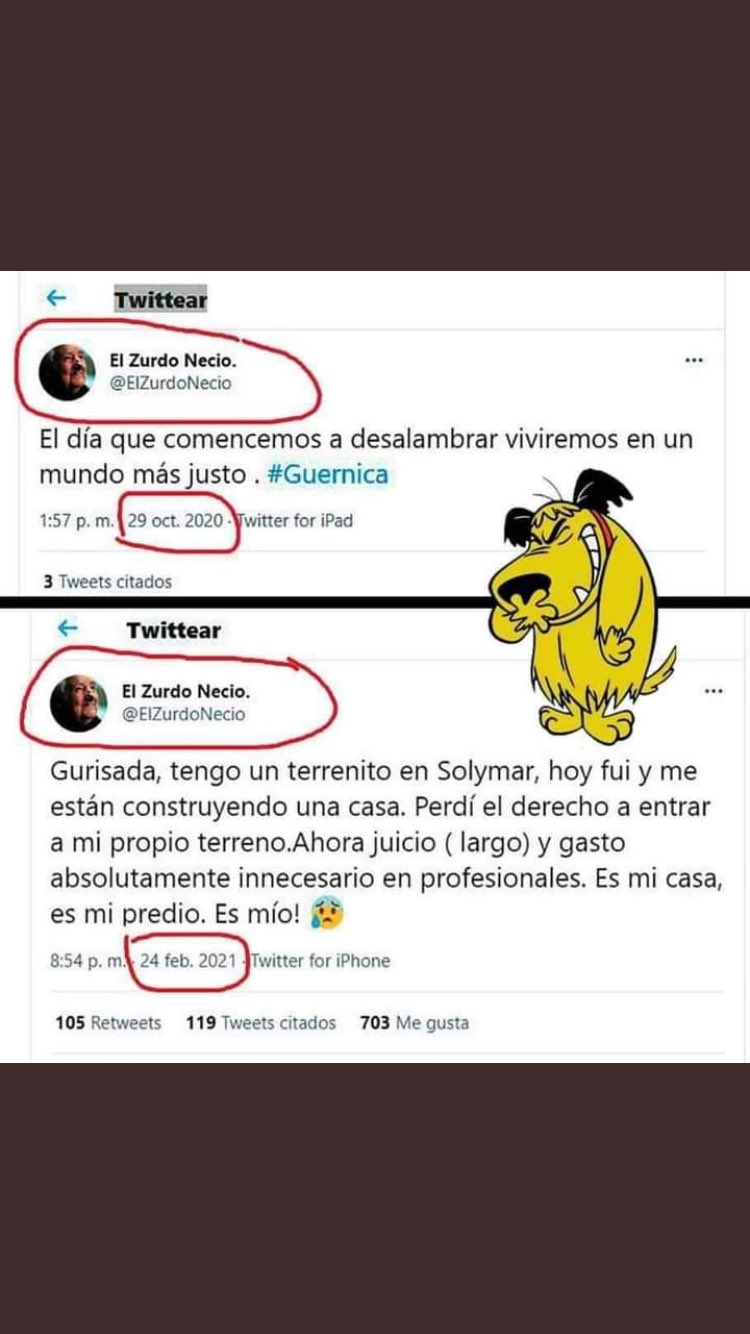Click the 8:54 p. m. timestamp
The image size is (750, 1334).
tap(88, 961)
